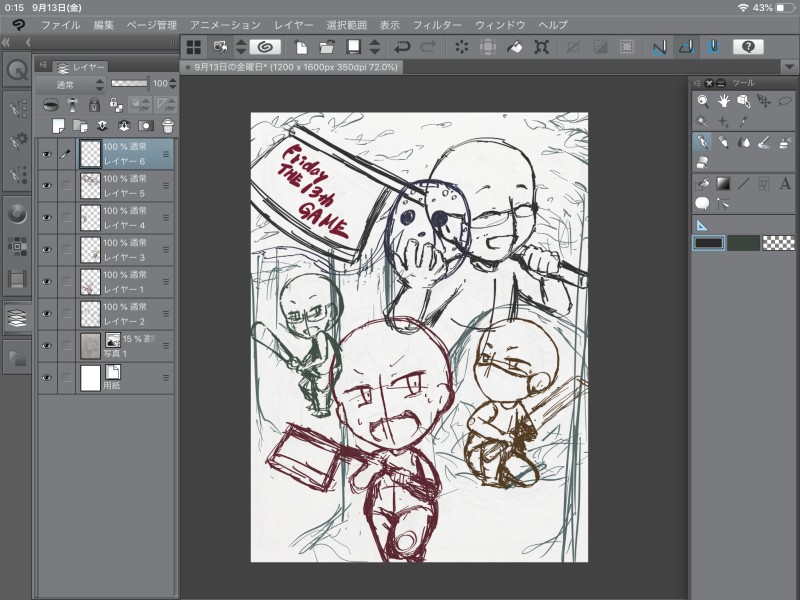800x600 pixels.
Task: Adjust the layer opacity slider
Action: [129, 83]
